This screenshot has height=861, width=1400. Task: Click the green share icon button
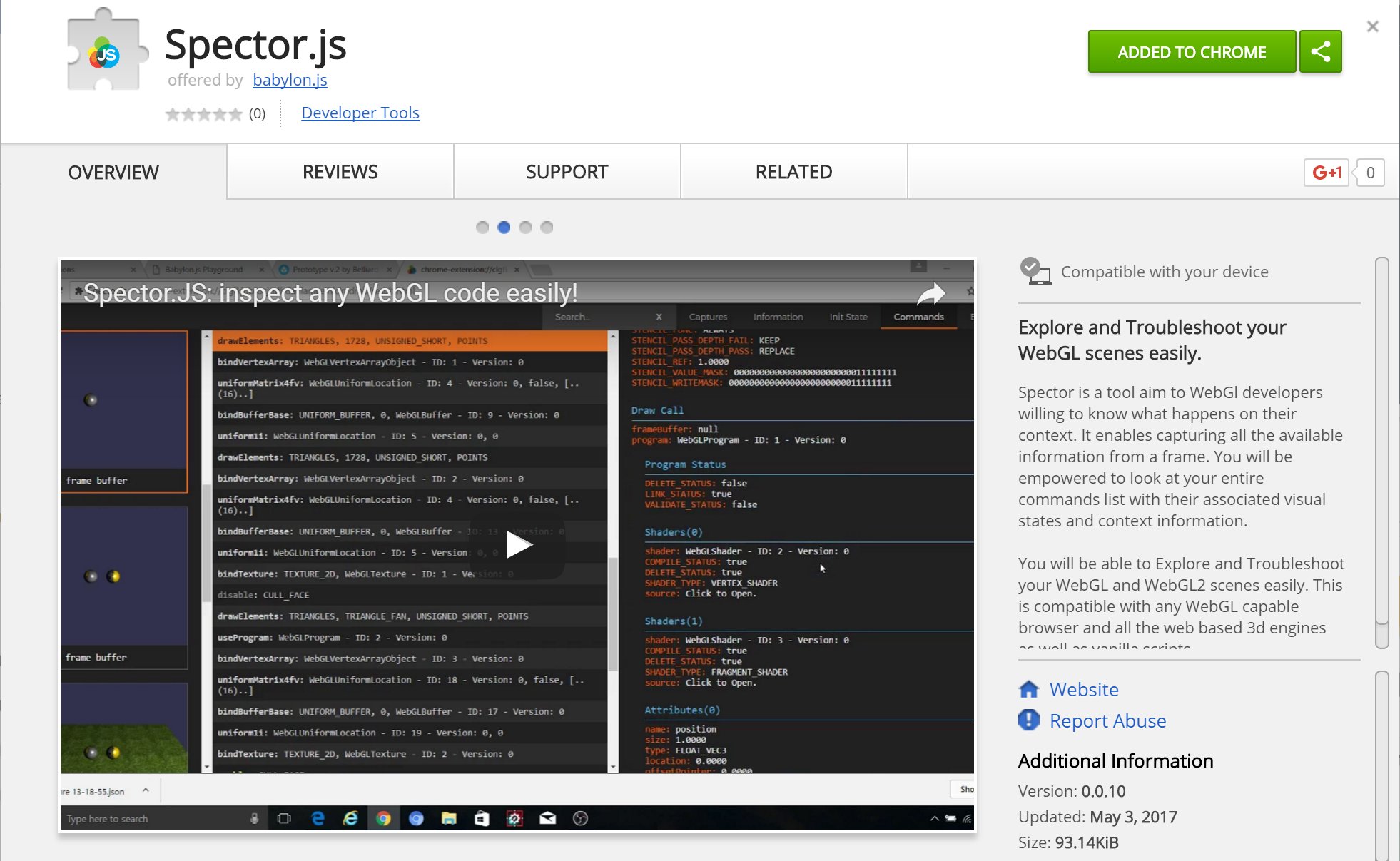pos(1321,51)
